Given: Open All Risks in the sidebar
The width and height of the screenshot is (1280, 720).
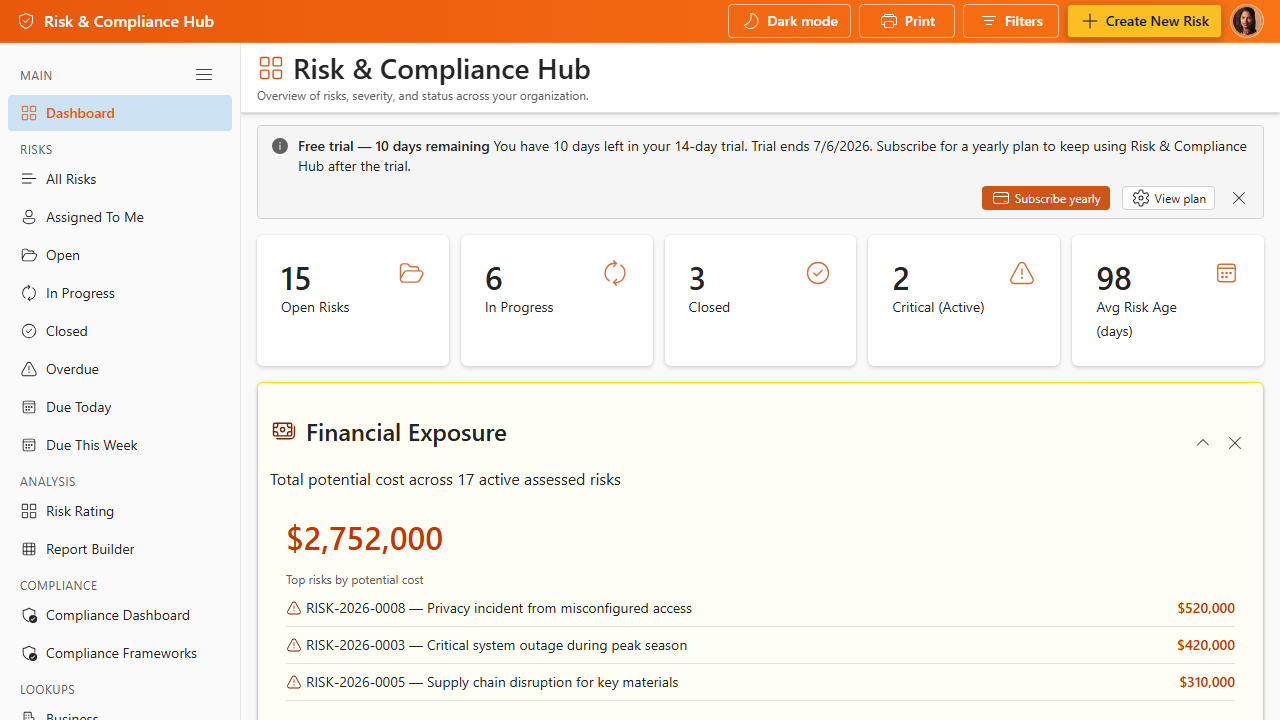Looking at the screenshot, I should 120,179.
